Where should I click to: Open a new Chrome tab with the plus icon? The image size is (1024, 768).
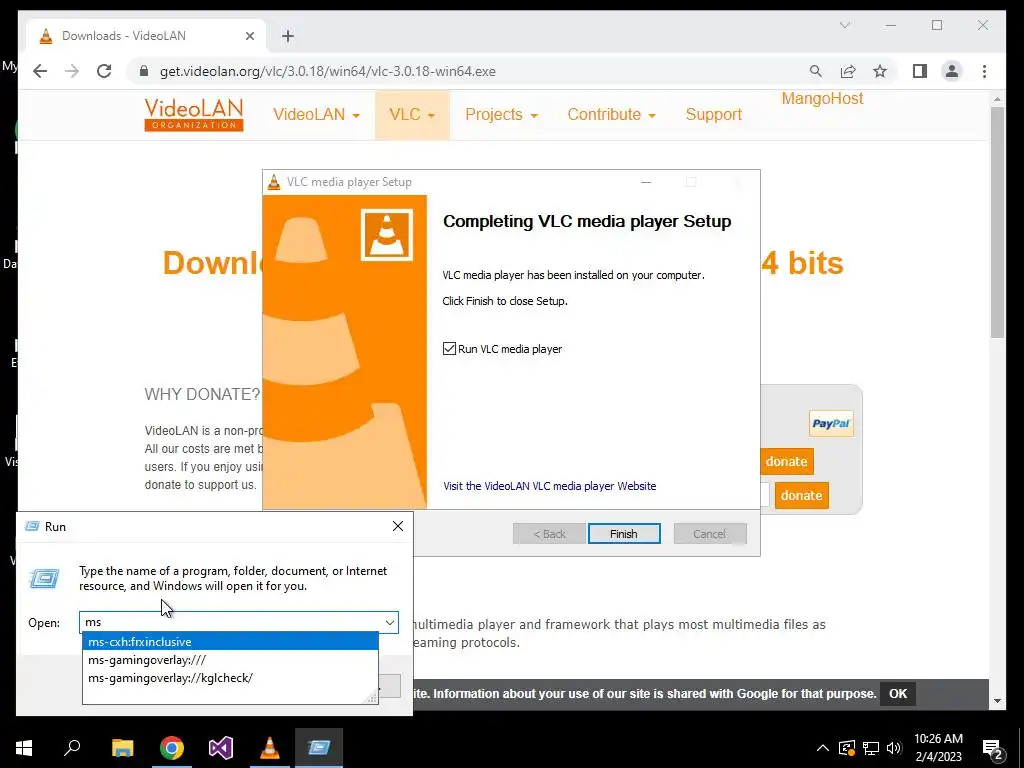[288, 36]
